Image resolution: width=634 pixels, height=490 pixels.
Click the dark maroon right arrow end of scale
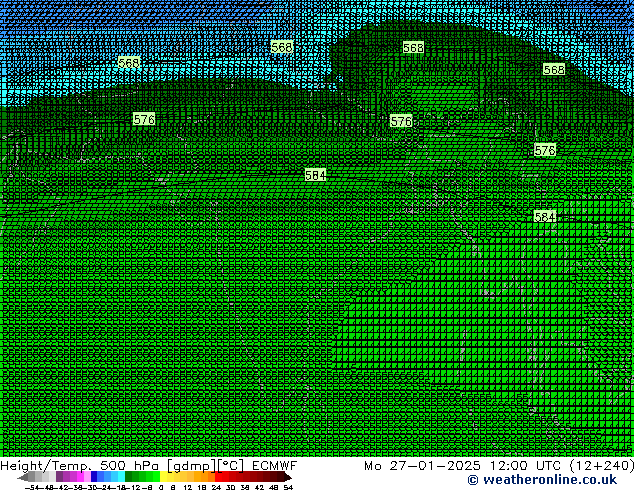click(287, 477)
